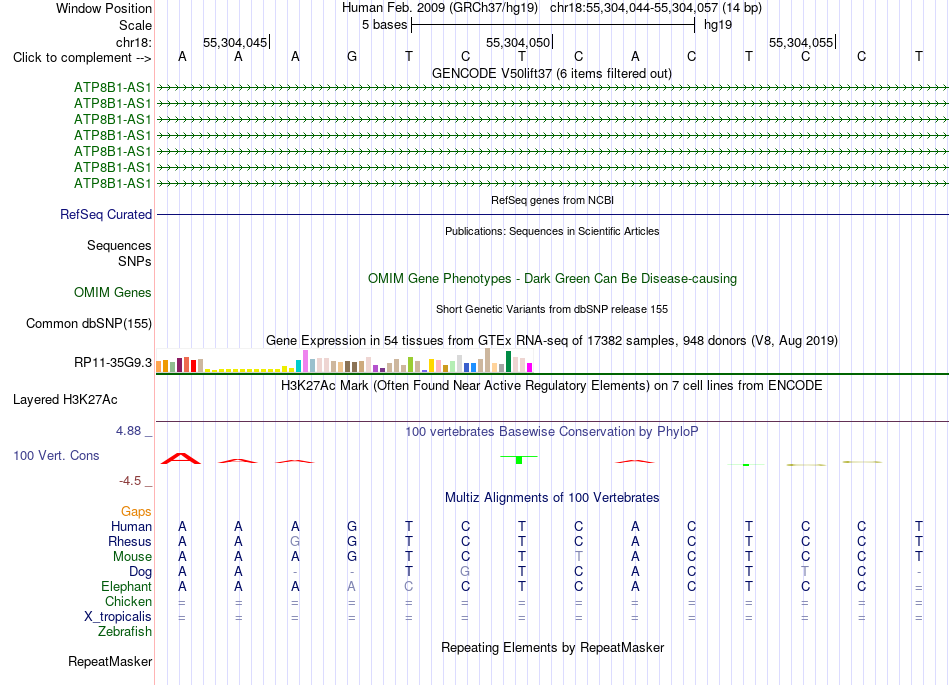Click the 4.88 PhyloP upper scale value
The height and width of the screenshot is (685, 950).
tap(128, 431)
